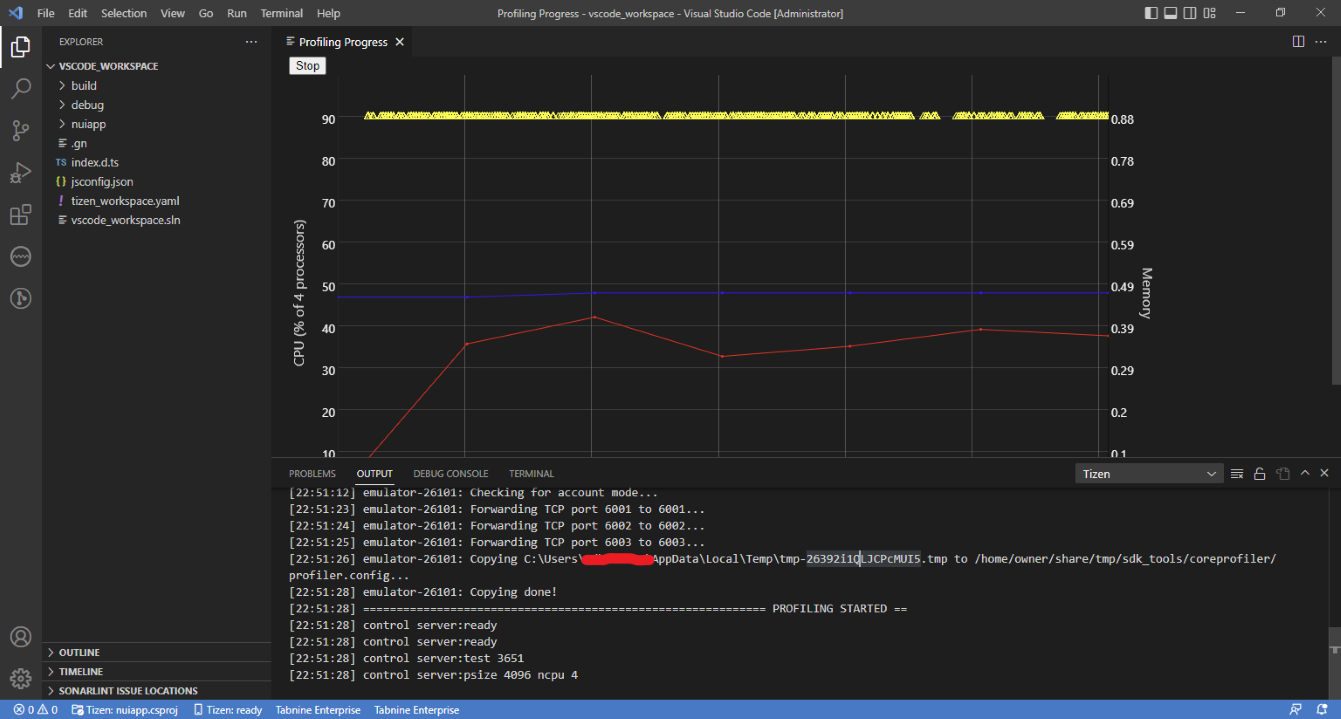Expand the nuiapp folder
Screen dimensions: 1341x719
click(x=88, y=124)
